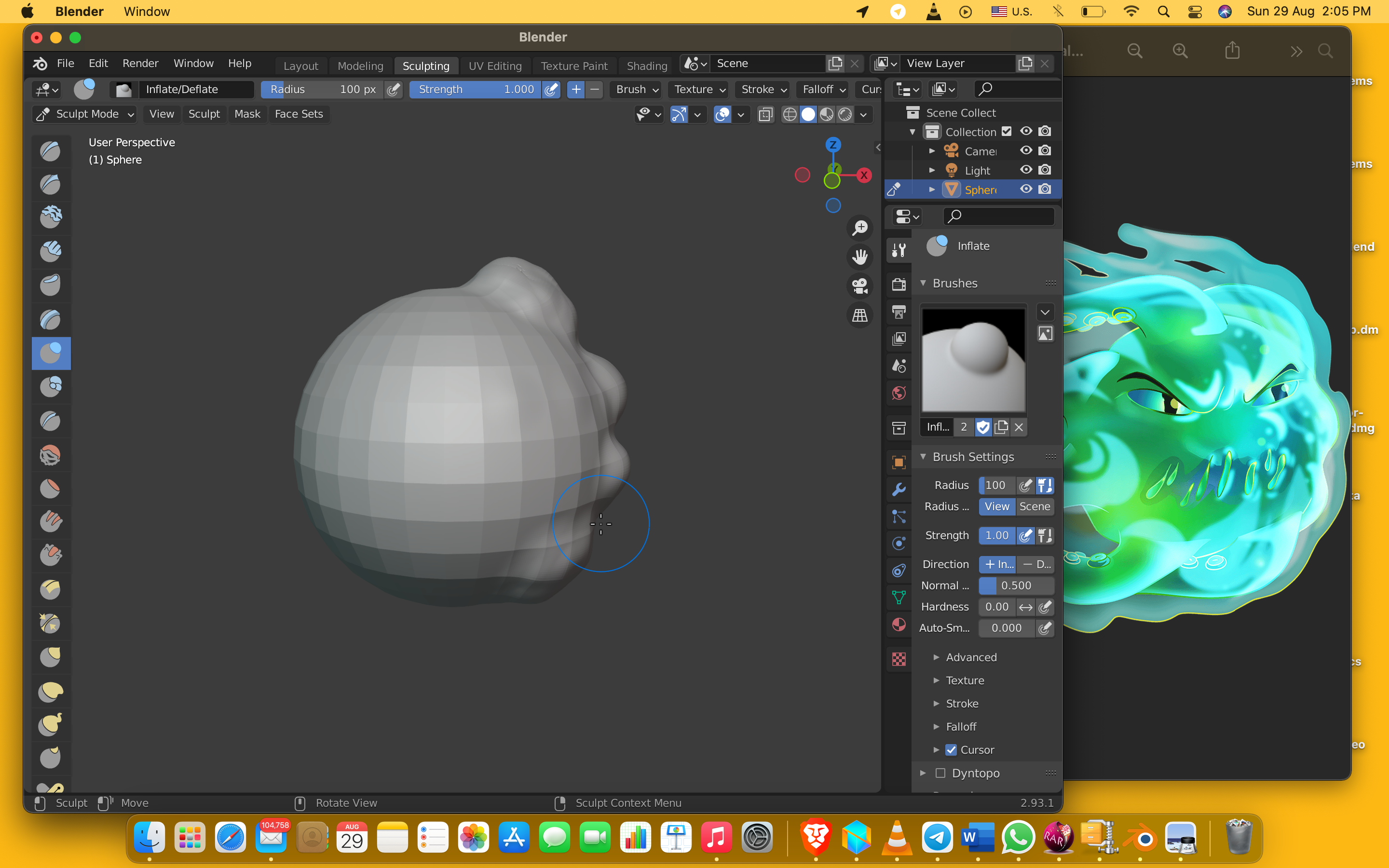Toggle Collection exclude checkbox
Image resolution: width=1389 pixels, height=868 pixels.
(x=1007, y=132)
